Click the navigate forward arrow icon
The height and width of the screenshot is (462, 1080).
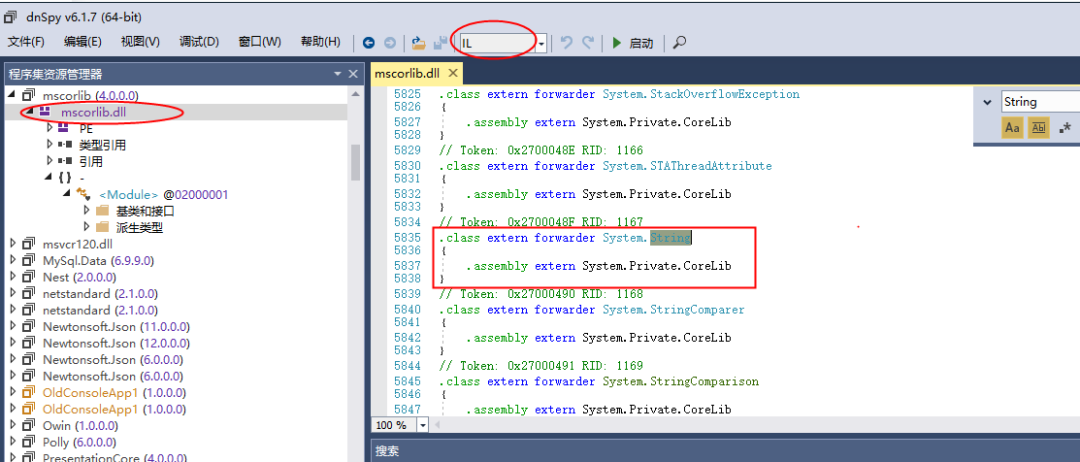(390, 43)
